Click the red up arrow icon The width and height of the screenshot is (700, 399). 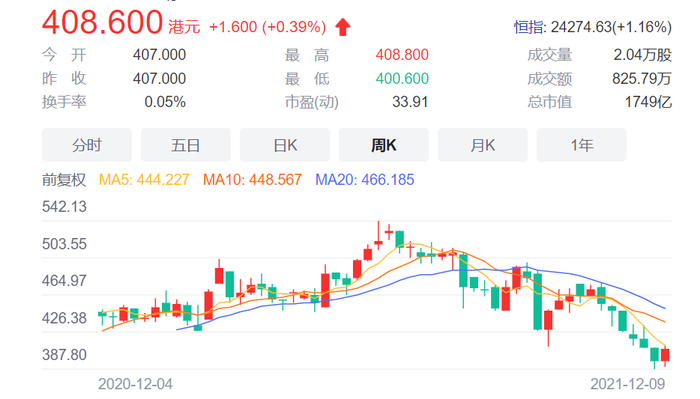pos(343,27)
